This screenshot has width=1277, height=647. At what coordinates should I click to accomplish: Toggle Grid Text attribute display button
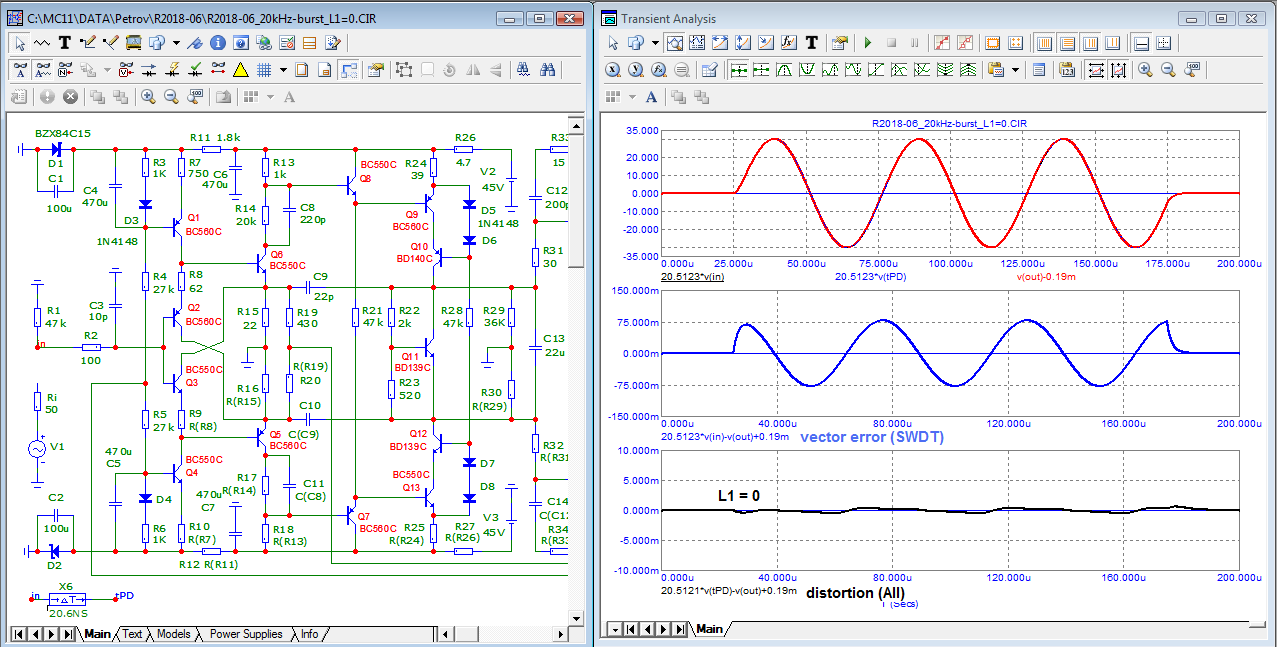pos(19,70)
